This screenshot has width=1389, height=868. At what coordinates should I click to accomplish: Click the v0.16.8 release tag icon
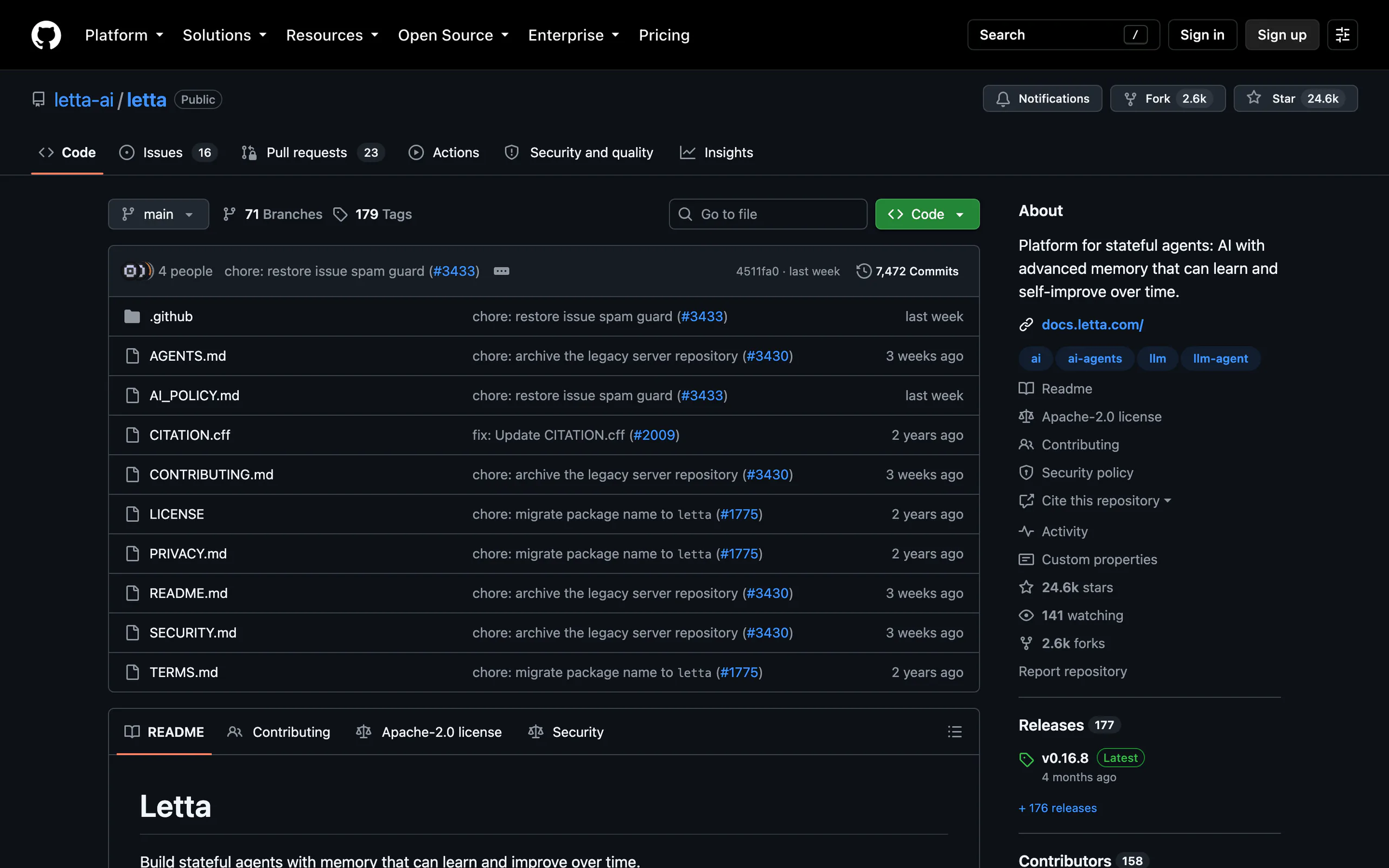tap(1026, 759)
